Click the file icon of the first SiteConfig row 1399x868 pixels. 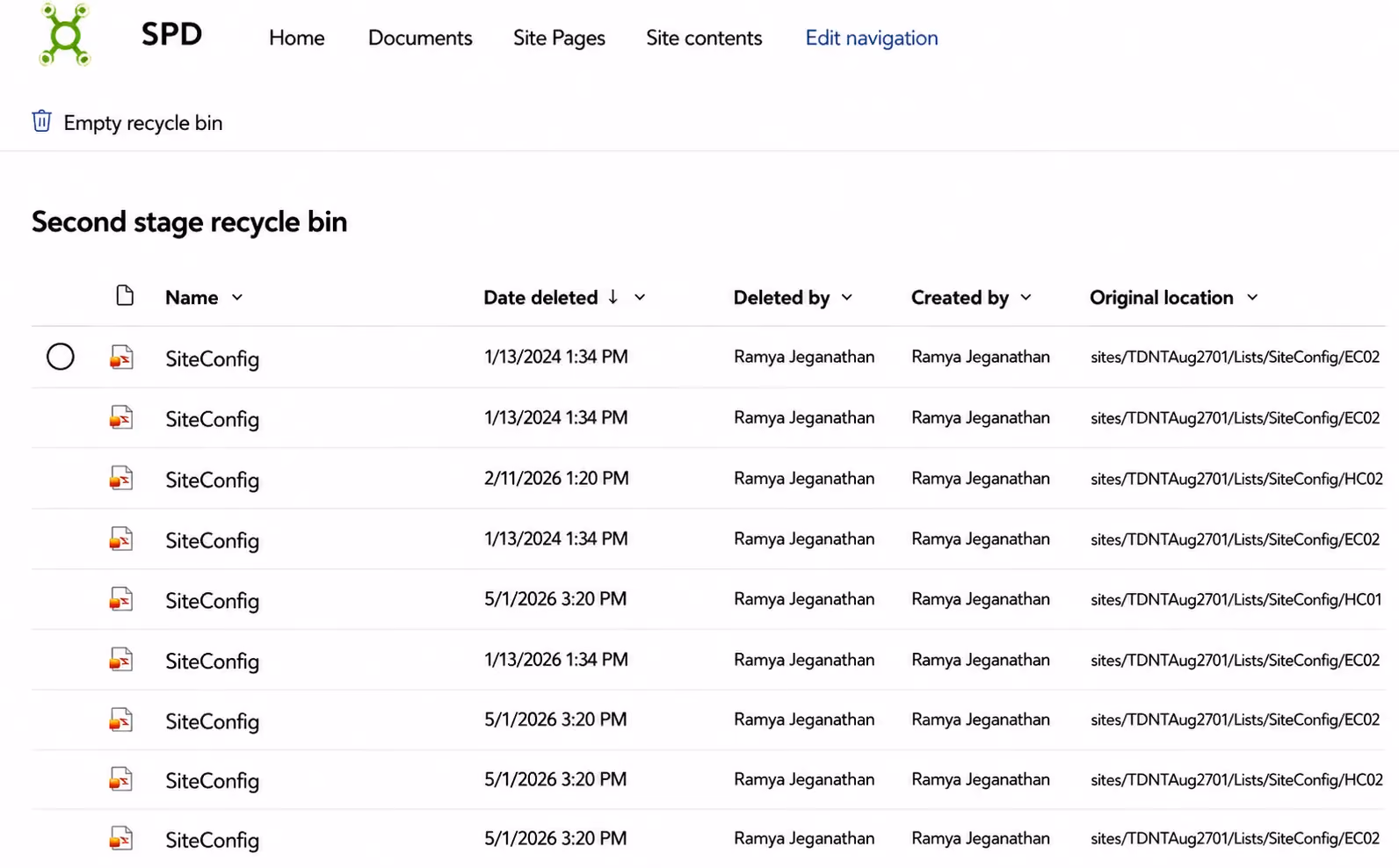pos(121,358)
